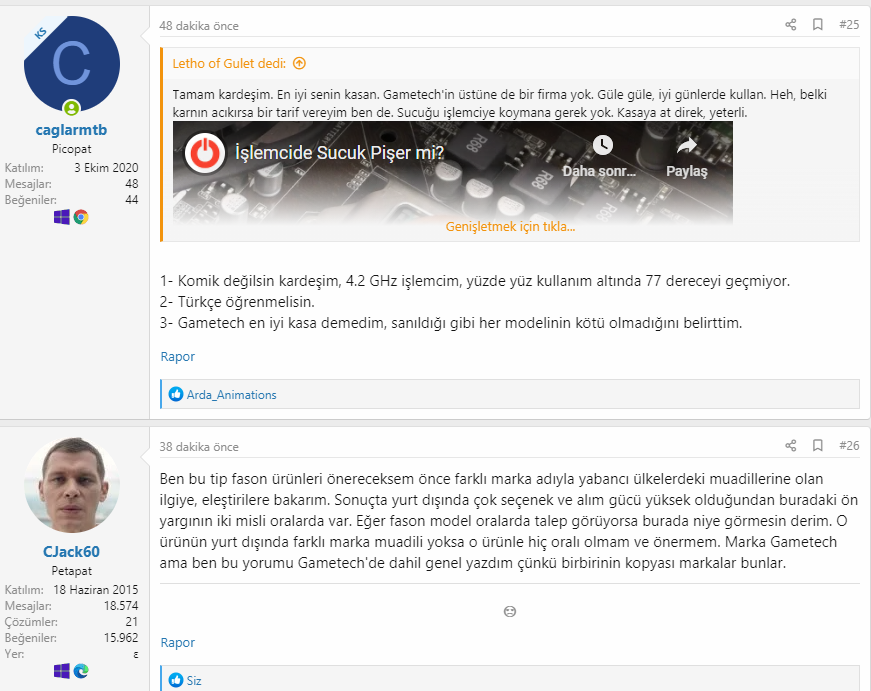
Task: Click Windows icon under CJack60's stats
Action: pyautogui.click(x=62, y=671)
